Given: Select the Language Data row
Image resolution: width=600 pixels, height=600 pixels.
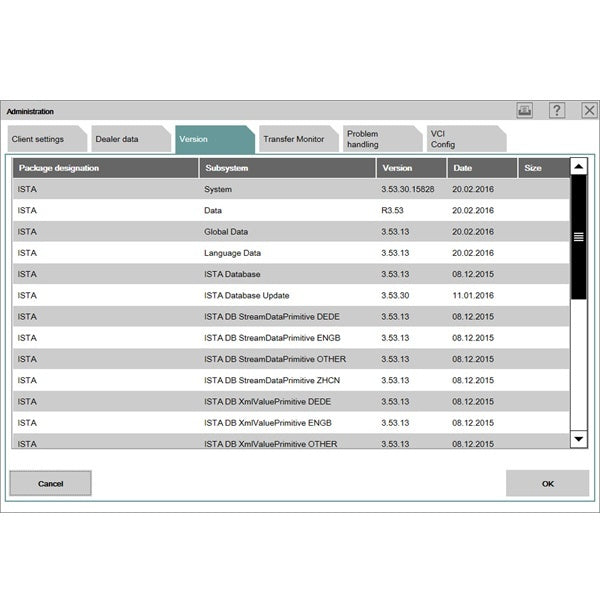Looking at the screenshot, I should pos(291,253).
